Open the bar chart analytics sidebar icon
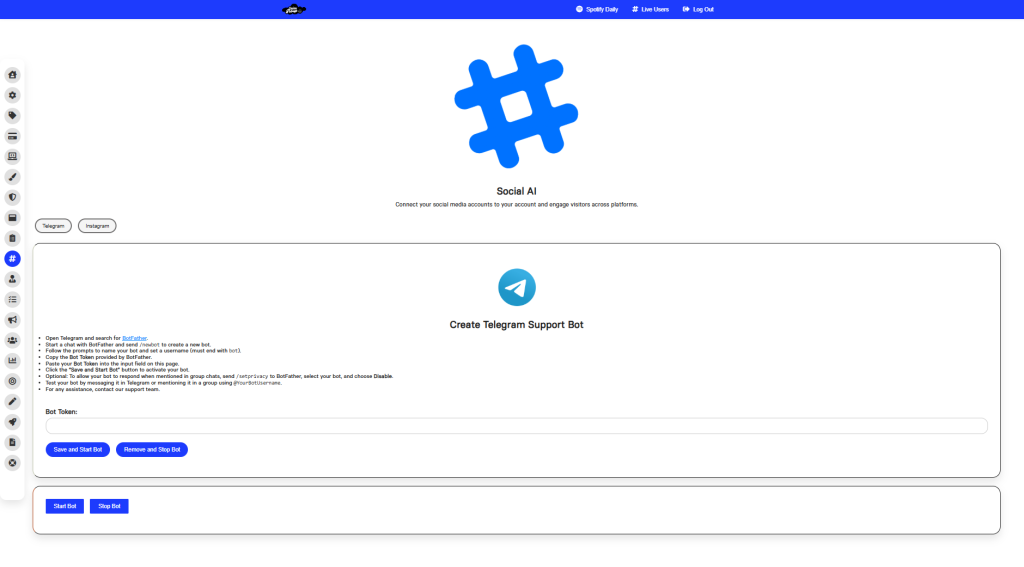This screenshot has width=1024, height=567. click(x=12, y=361)
